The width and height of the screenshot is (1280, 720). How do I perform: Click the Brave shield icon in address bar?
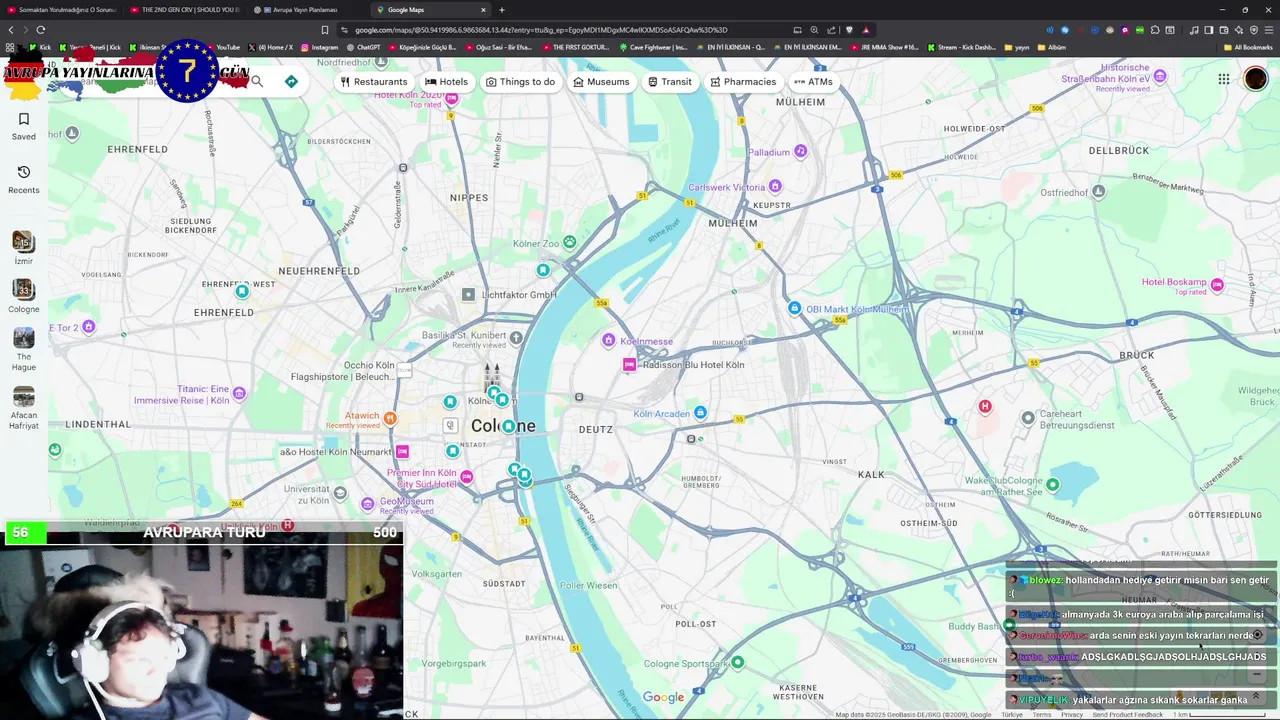[849, 30]
